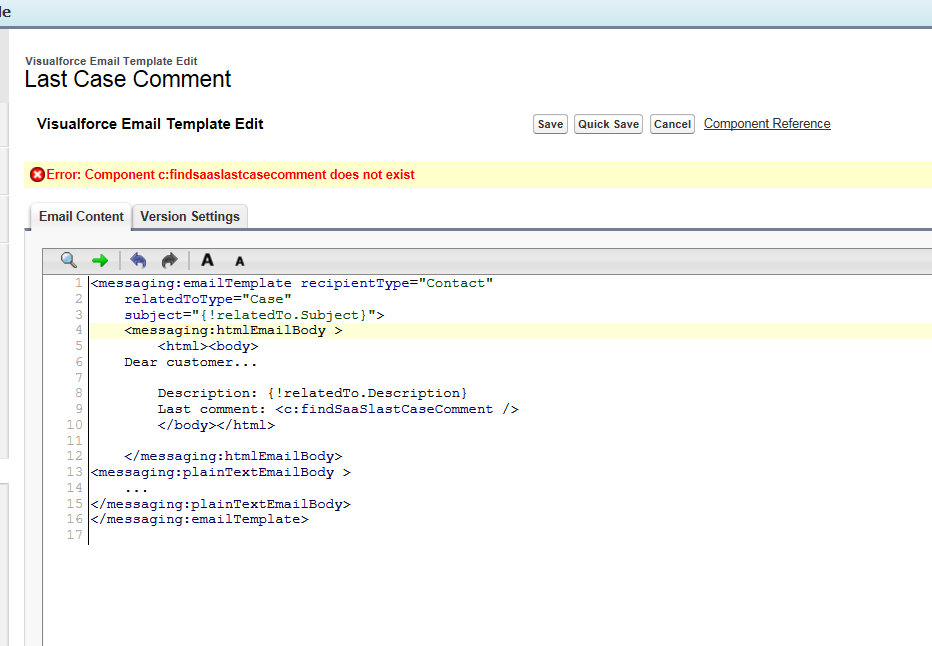Undo the last edit with the undo arrow

pyautogui.click(x=138, y=260)
